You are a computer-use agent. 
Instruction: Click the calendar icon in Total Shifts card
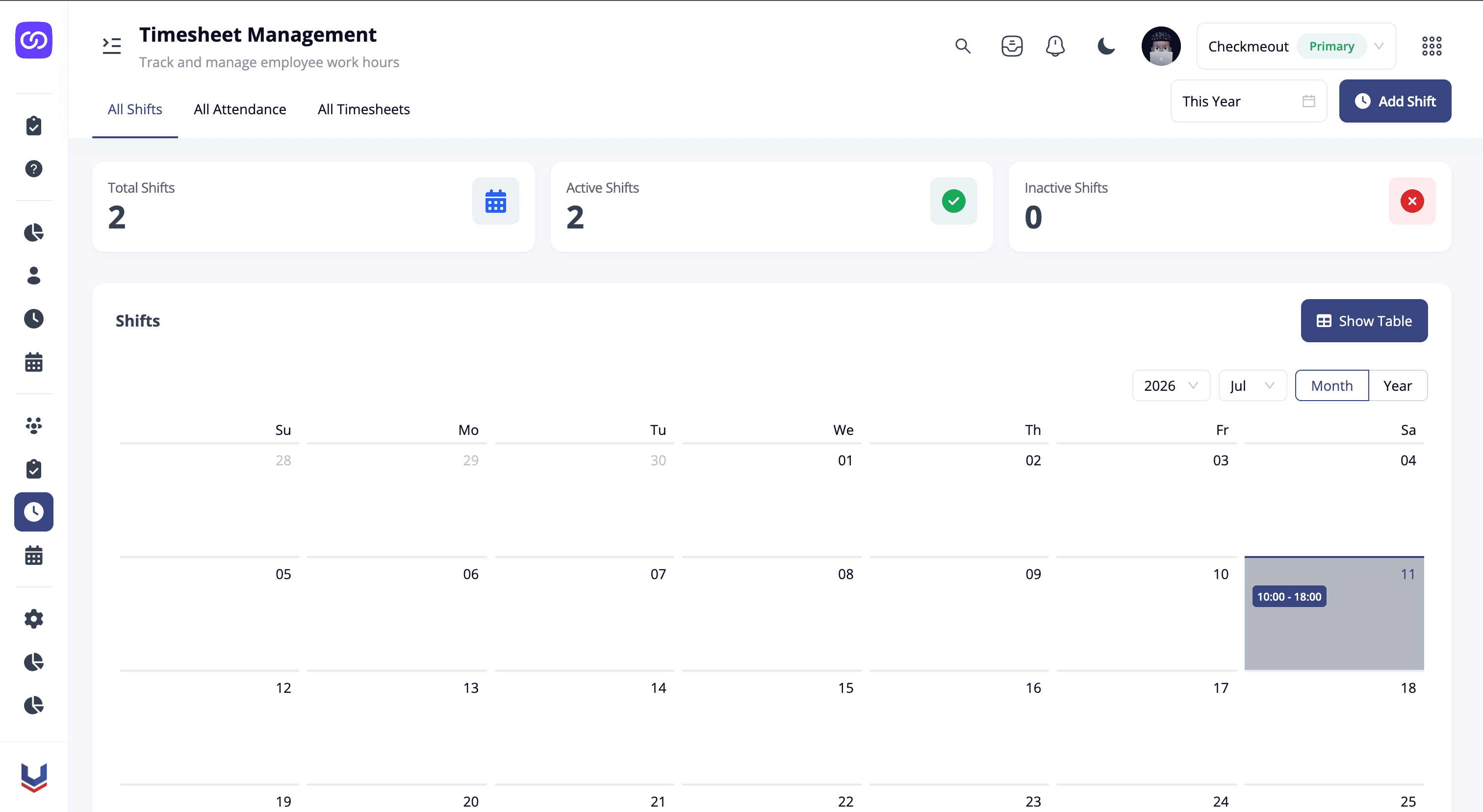(495, 202)
